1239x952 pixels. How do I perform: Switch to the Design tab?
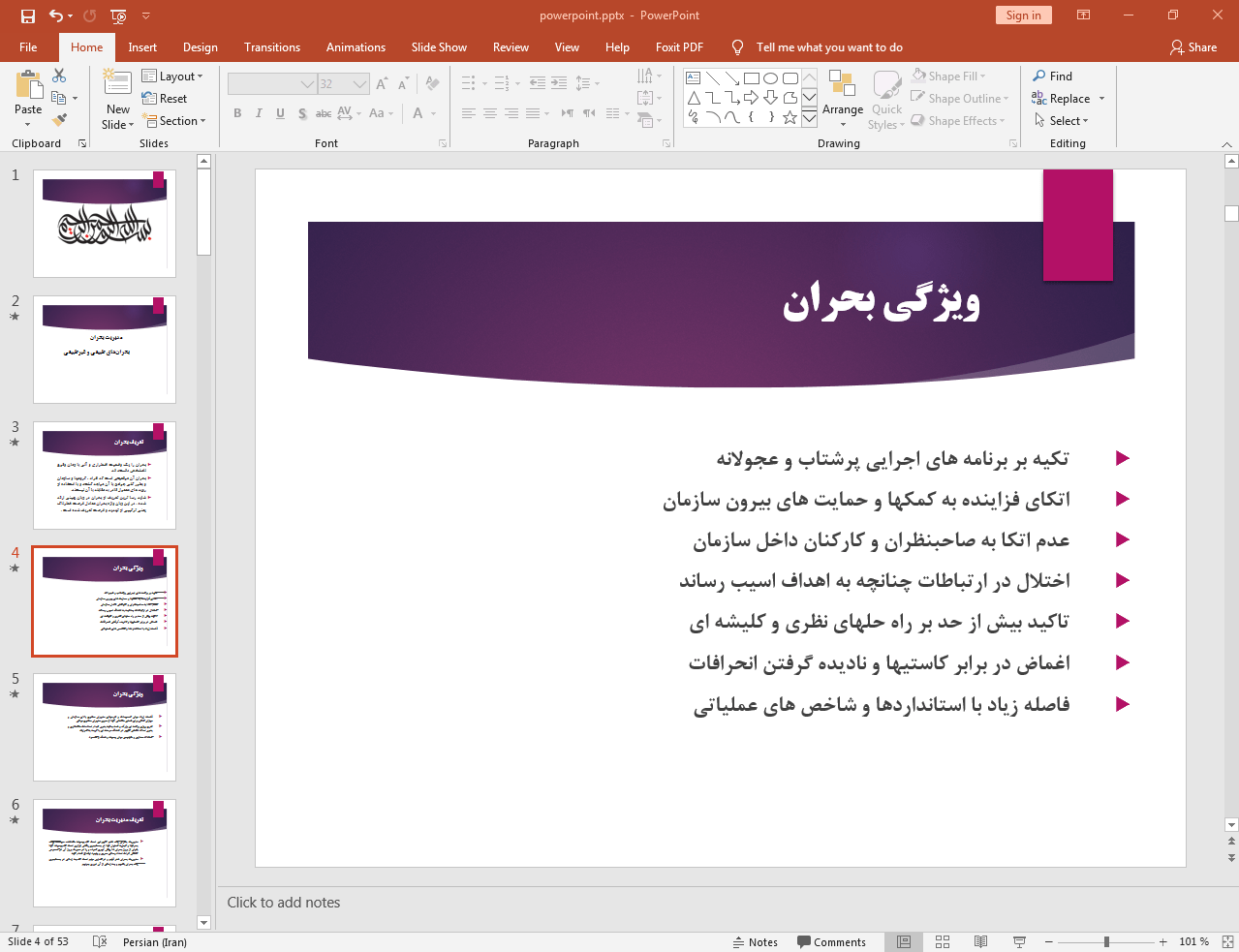point(200,46)
